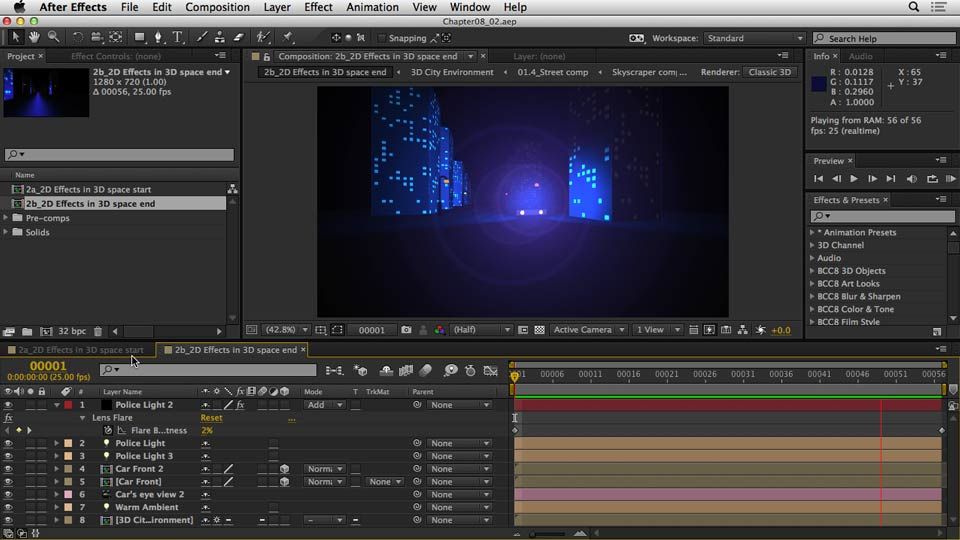960x540 pixels.
Task: Select the Type tool
Action: pos(178,38)
